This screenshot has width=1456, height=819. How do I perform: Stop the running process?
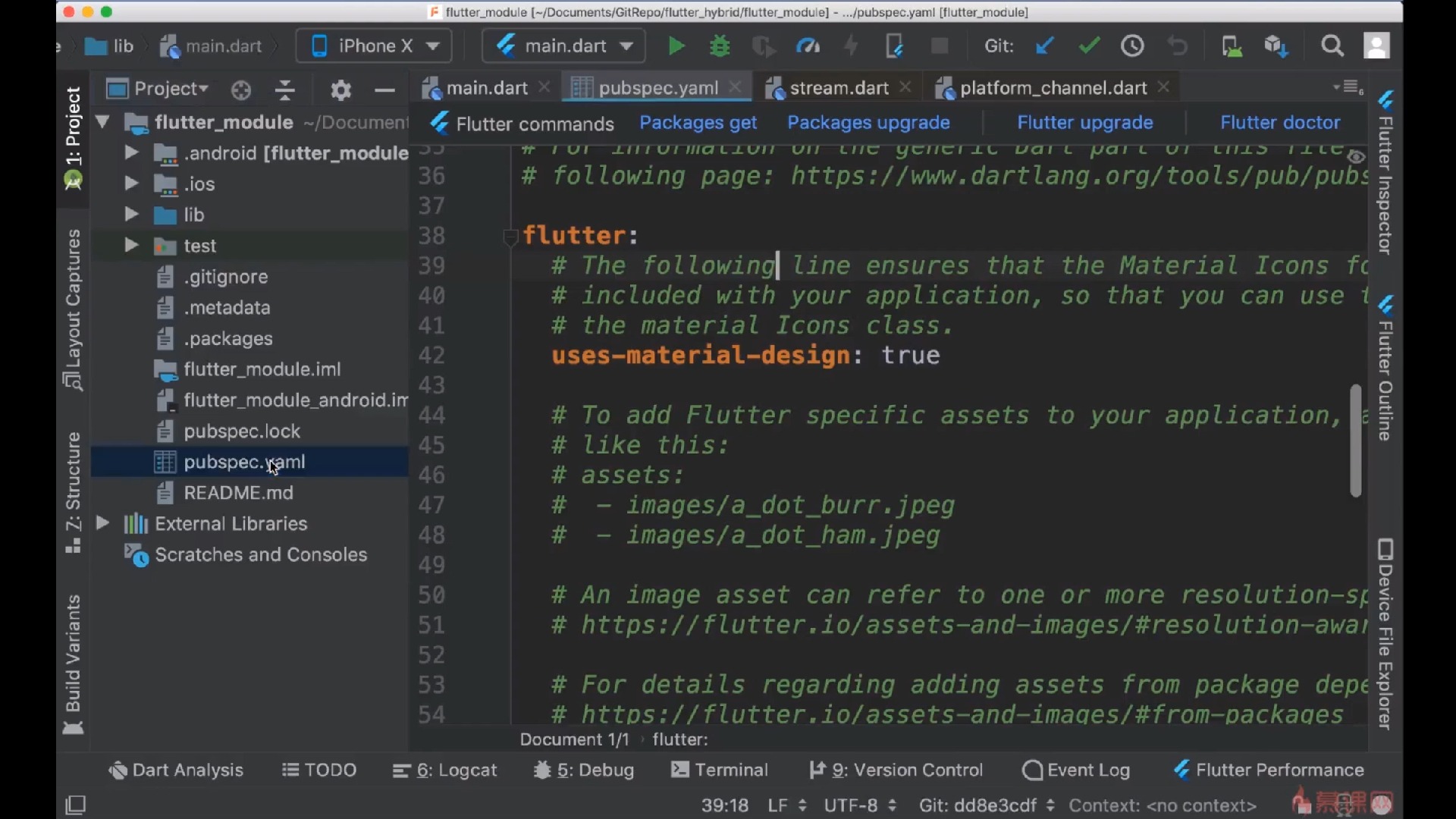click(940, 46)
